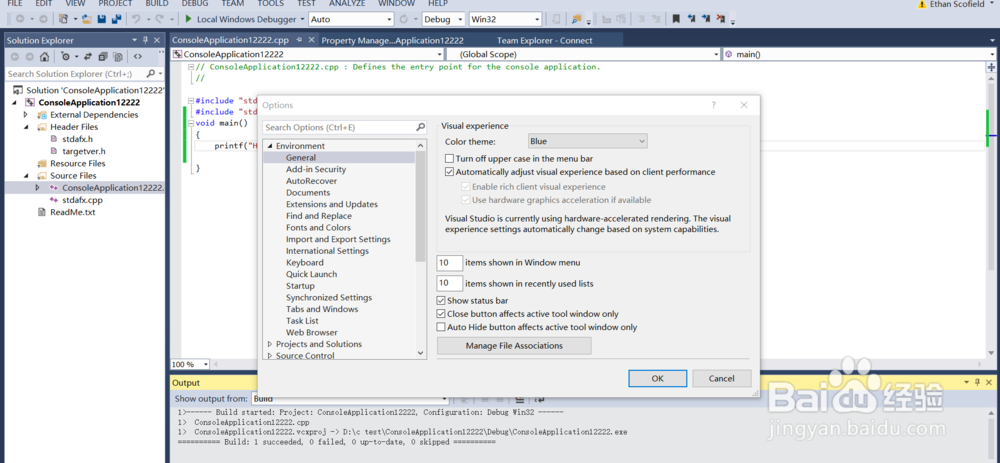This screenshot has width=1000, height=463.
Task: Expand External Dependencies in Solution Explorer
Action: point(26,115)
